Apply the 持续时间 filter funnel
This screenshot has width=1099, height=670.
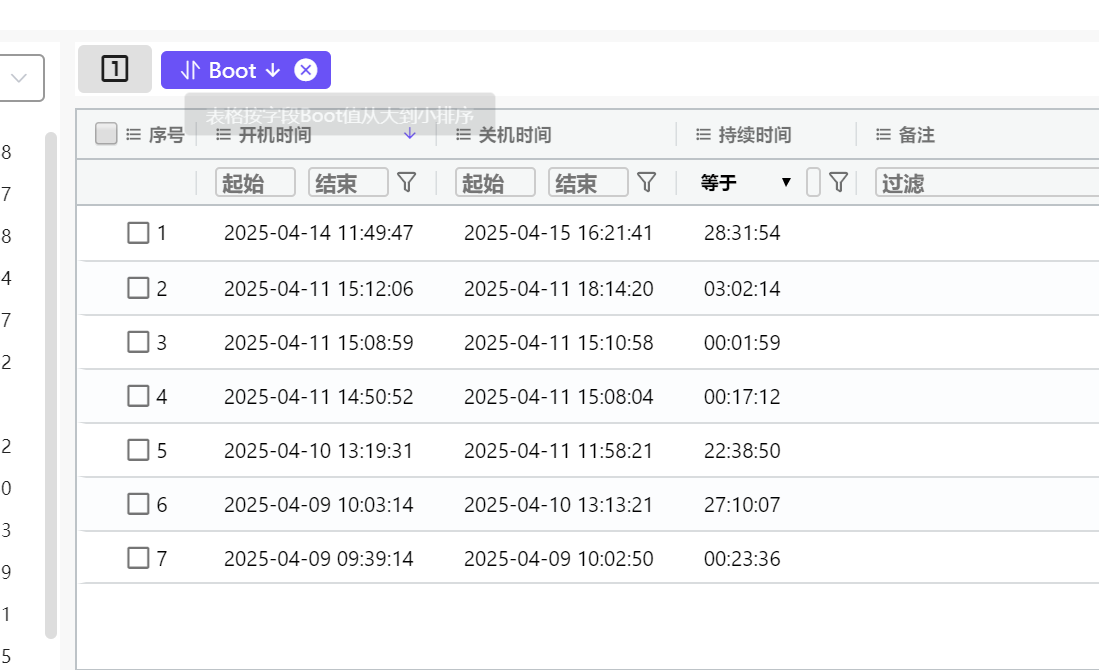click(838, 183)
